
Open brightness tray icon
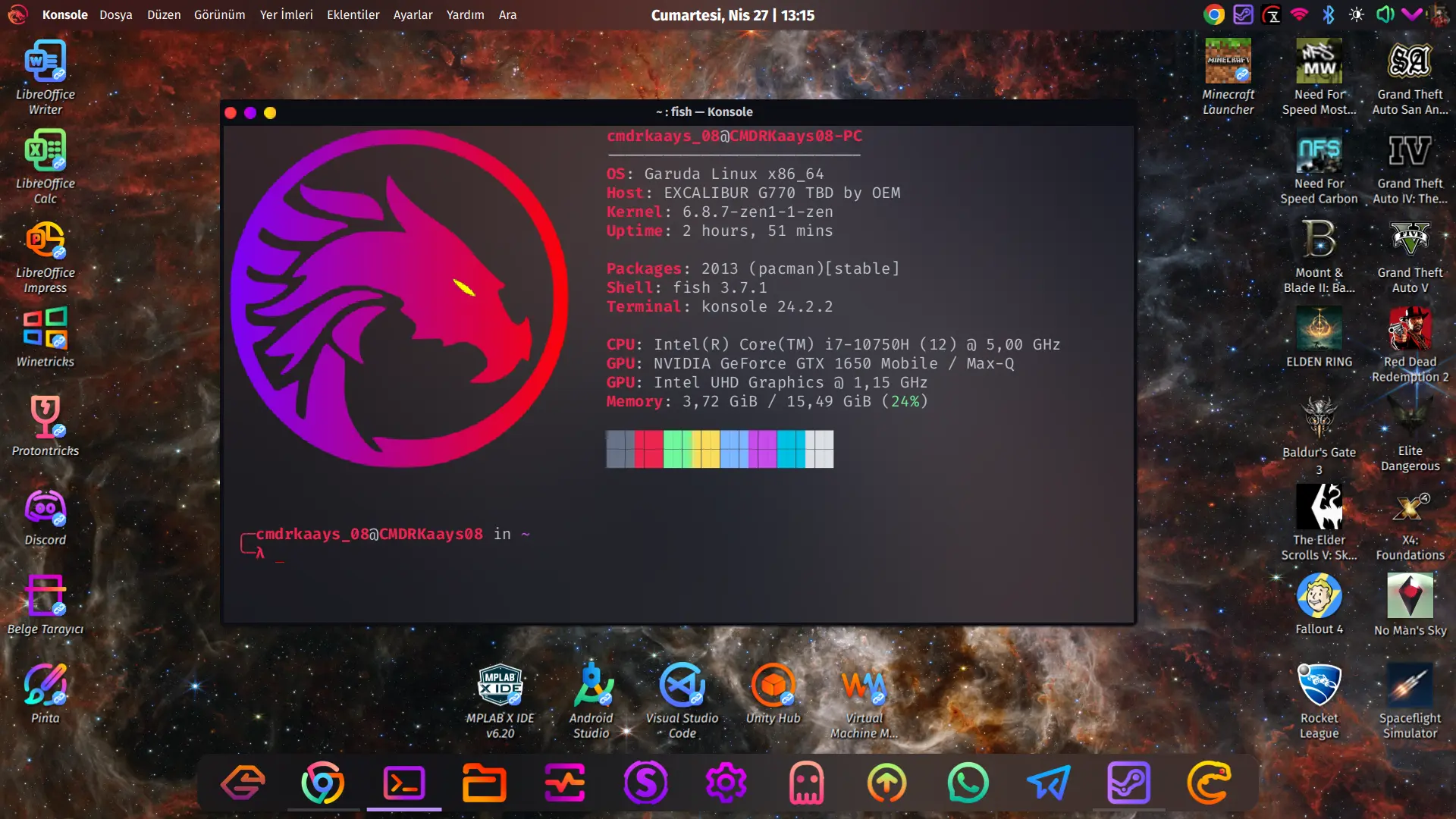click(1357, 14)
